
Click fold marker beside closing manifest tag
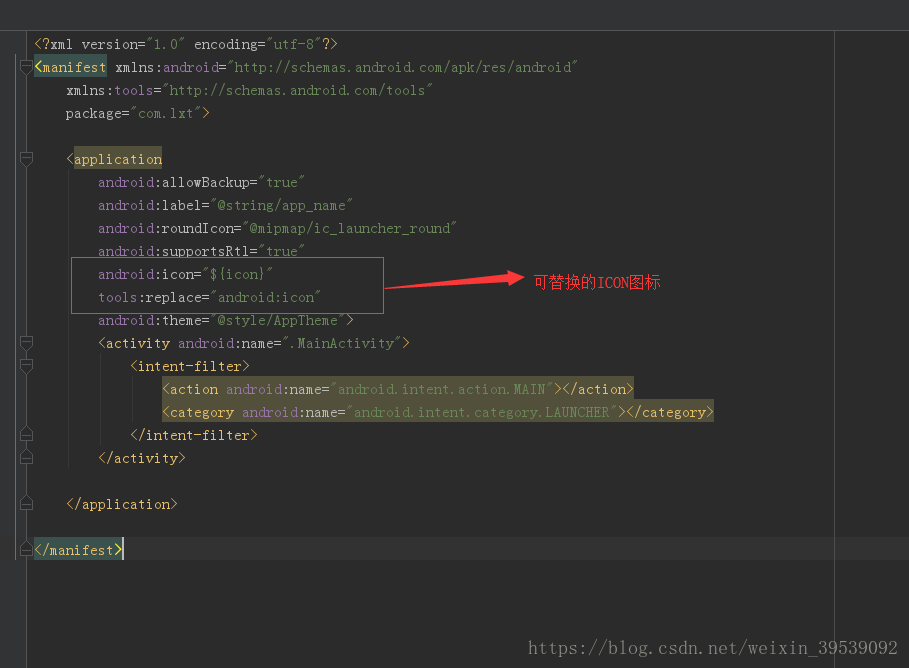tap(26, 550)
